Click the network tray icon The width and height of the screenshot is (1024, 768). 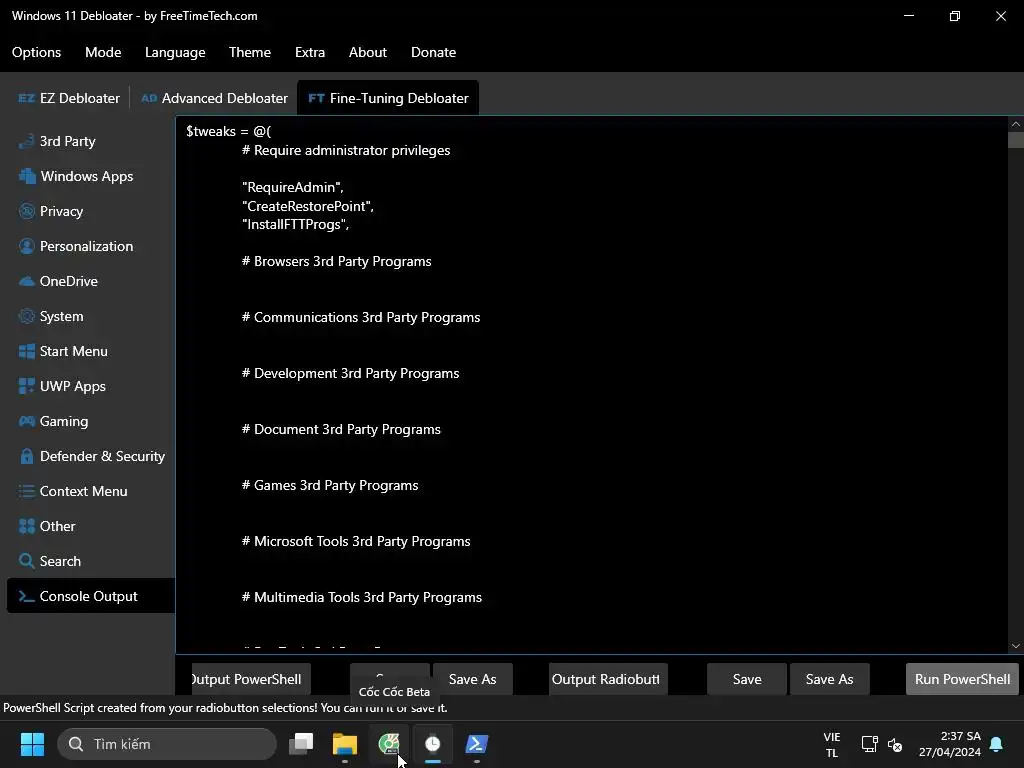coord(869,744)
